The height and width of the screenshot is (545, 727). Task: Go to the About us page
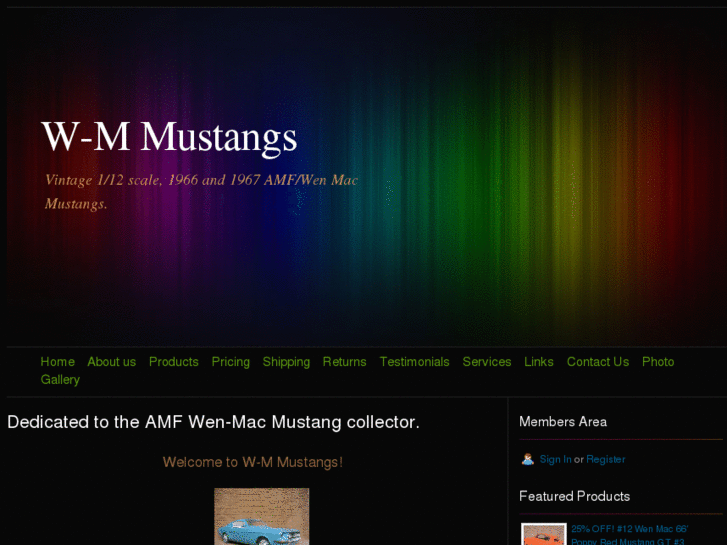(x=112, y=362)
